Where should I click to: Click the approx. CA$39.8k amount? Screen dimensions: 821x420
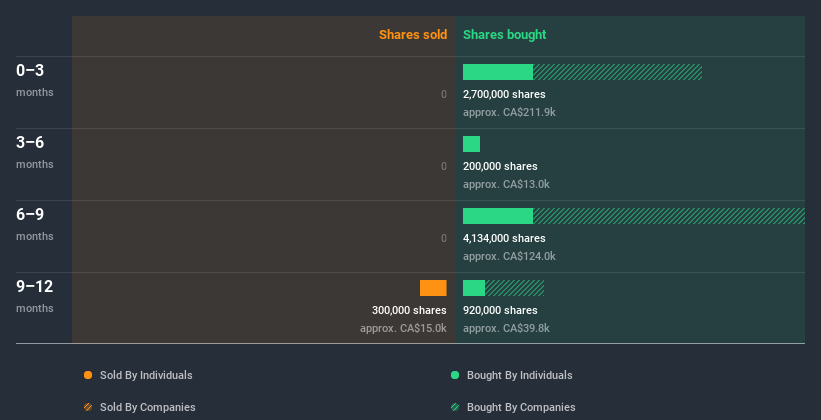click(506, 328)
